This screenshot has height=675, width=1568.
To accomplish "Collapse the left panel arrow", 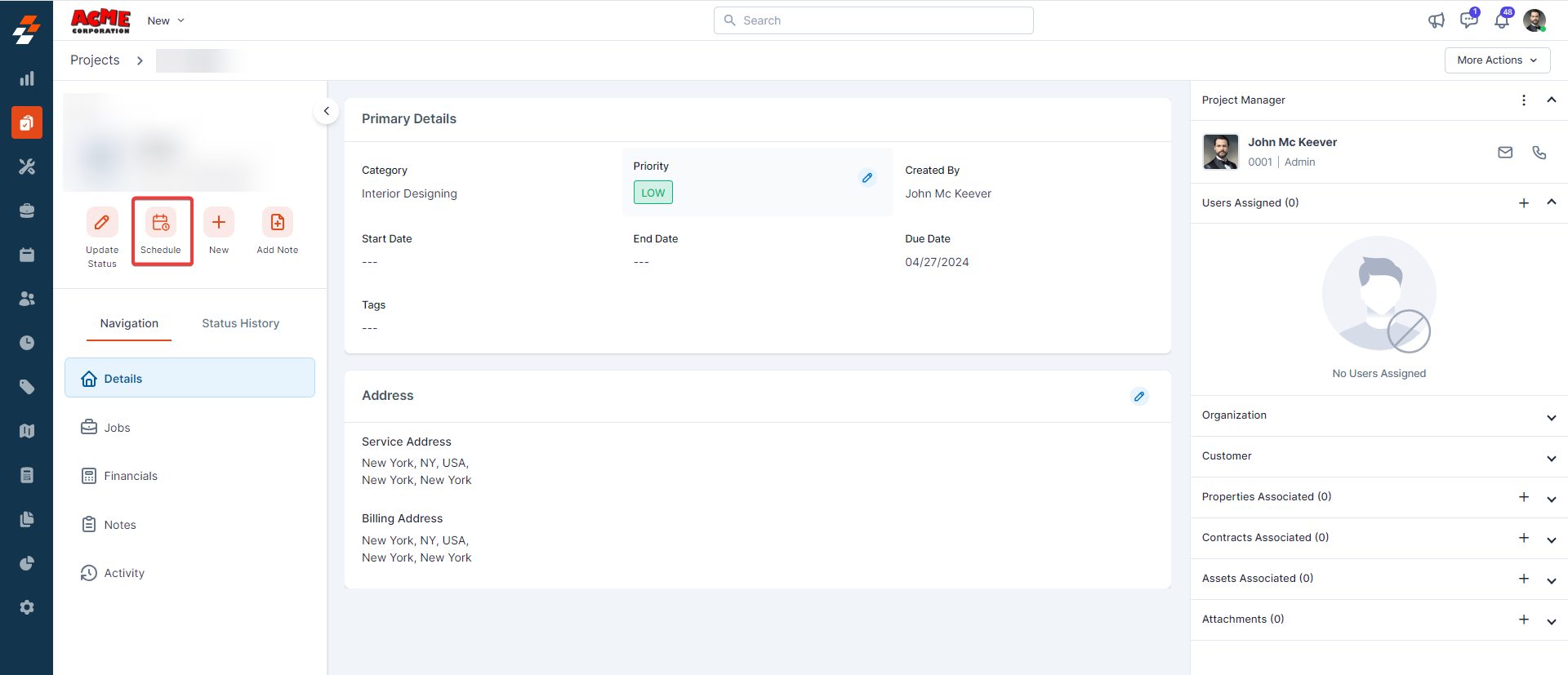I will 327,111.
